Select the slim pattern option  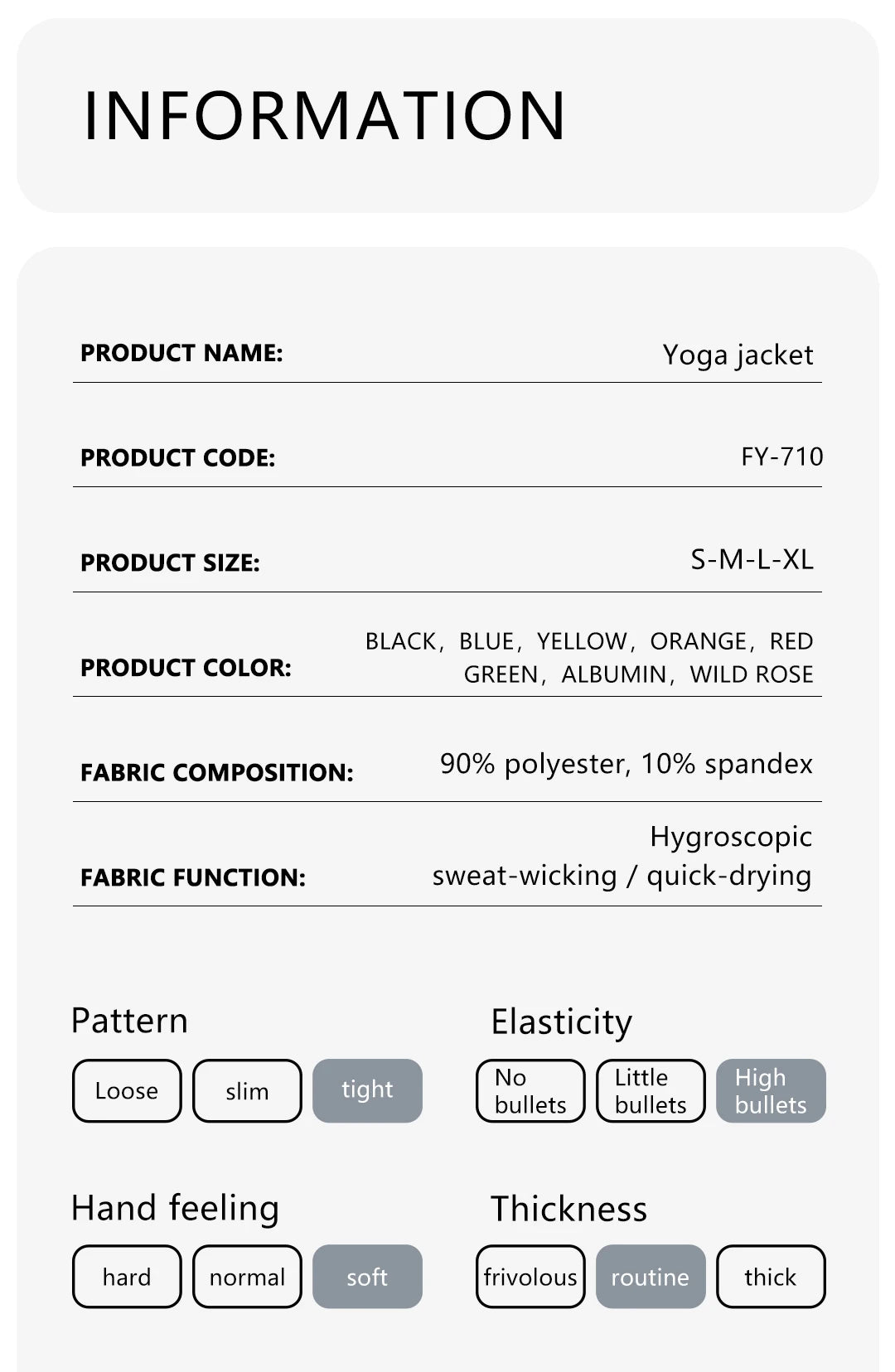click(x=247, y=1090)
